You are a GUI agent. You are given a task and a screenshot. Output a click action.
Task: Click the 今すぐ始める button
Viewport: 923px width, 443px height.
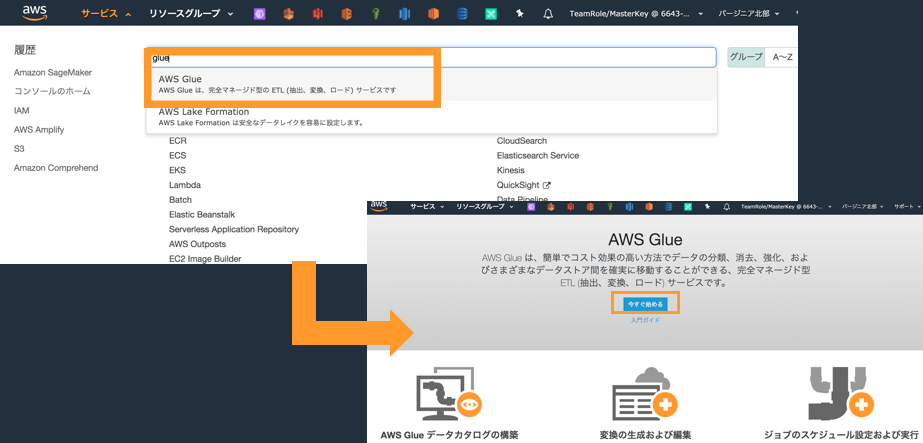[645, 304]
